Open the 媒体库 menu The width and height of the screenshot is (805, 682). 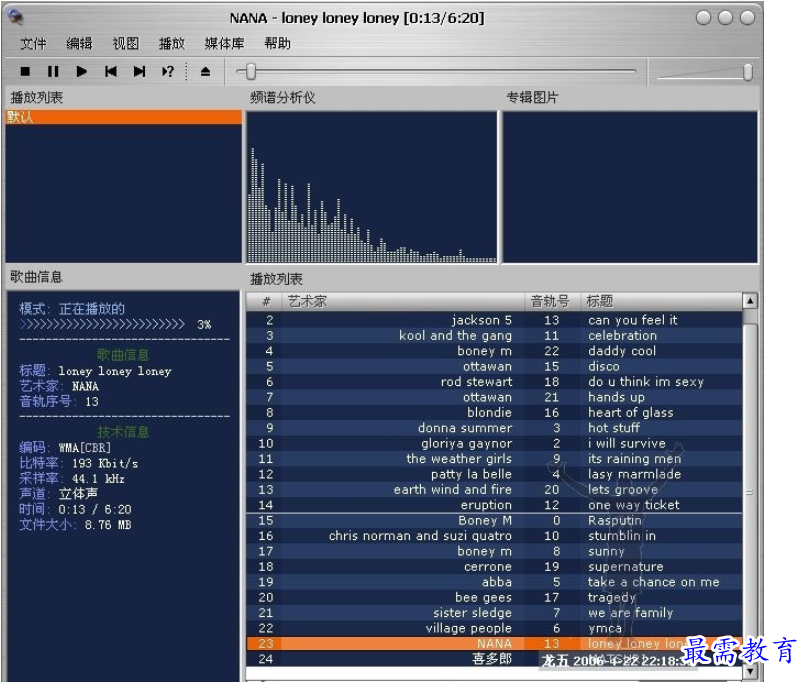[224, 44]
